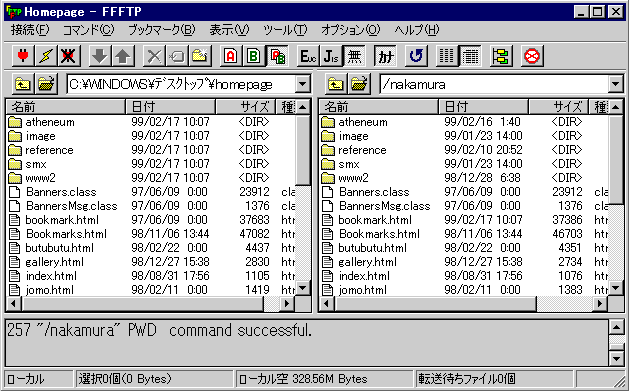Switch to details view mode
Viewport: 629px width, 391px height.
[x=470, y=56]
